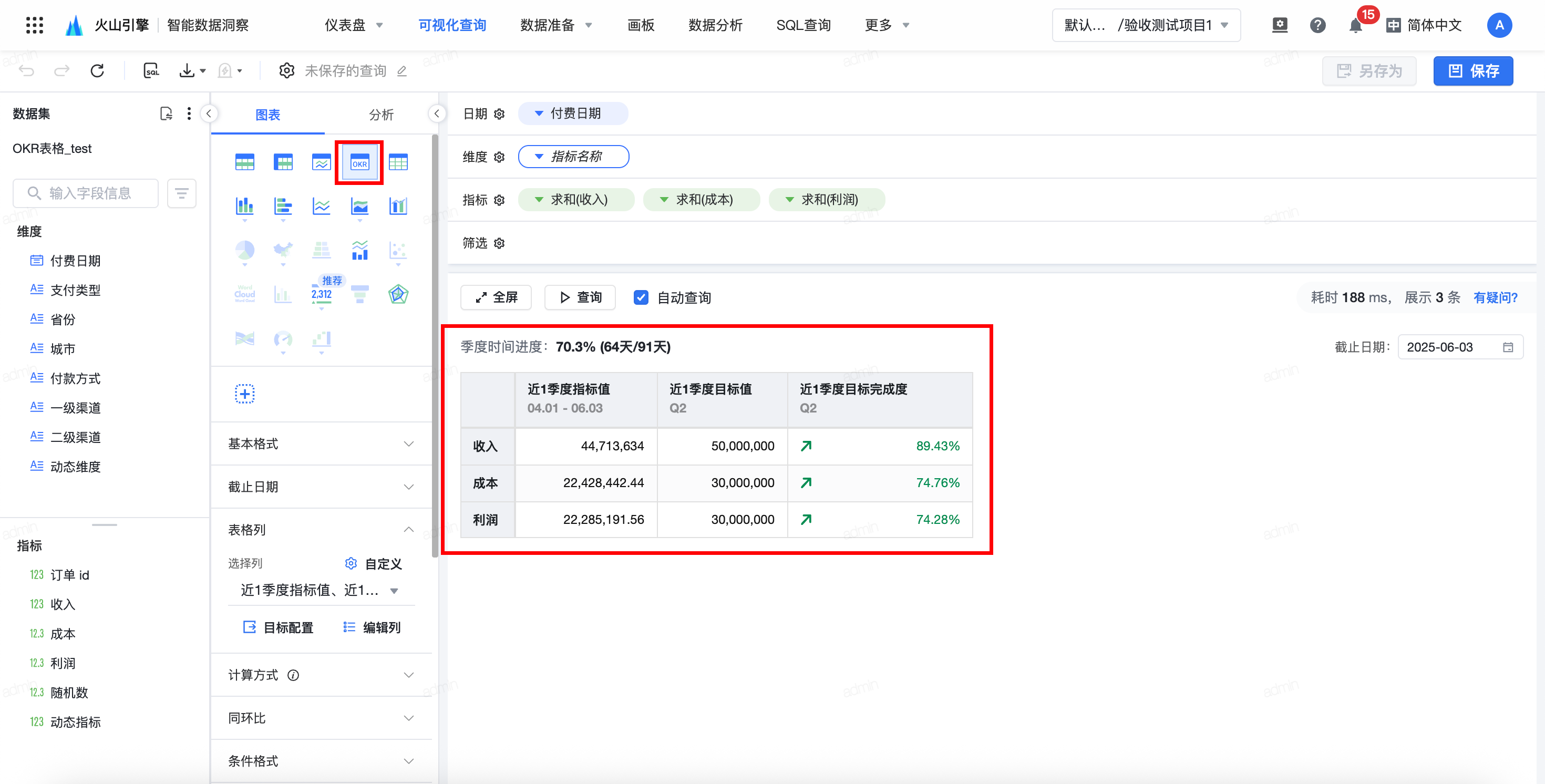Viewport: 1545px width, 784px height.
Task: Open notifications bell icon
Action: click(1355, 26)
